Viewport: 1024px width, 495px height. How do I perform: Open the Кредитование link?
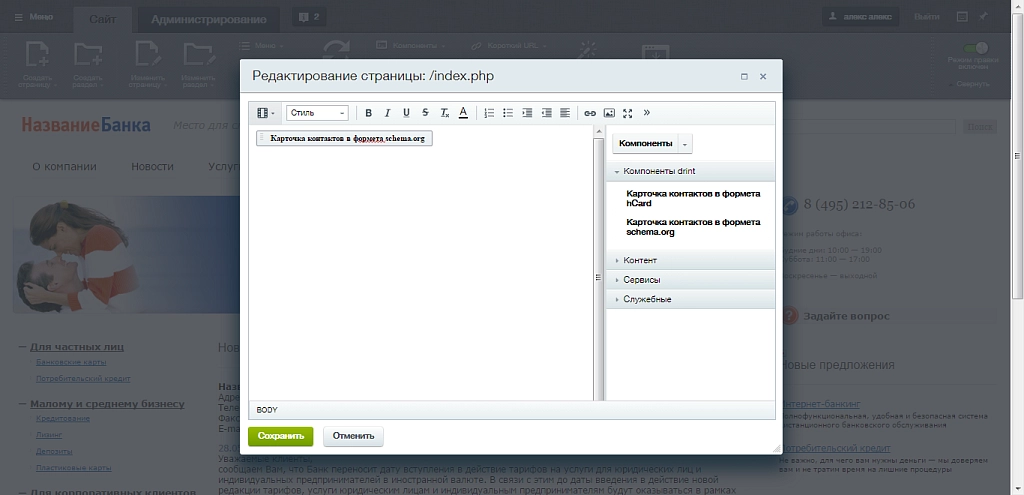(x=63, y=419)
